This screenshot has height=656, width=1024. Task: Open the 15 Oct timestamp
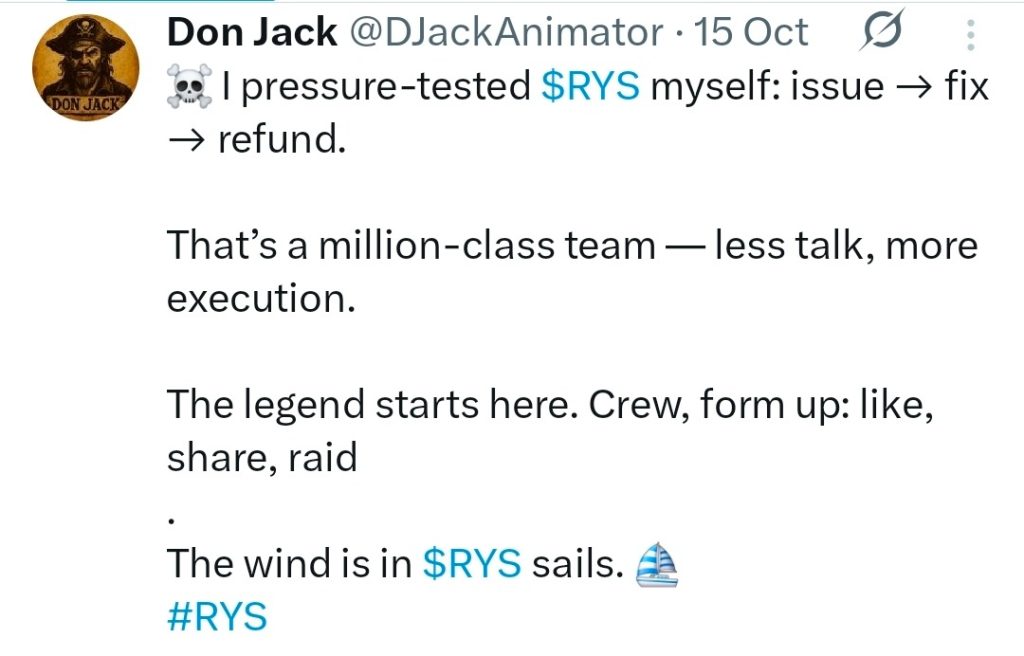pos(752,33)
